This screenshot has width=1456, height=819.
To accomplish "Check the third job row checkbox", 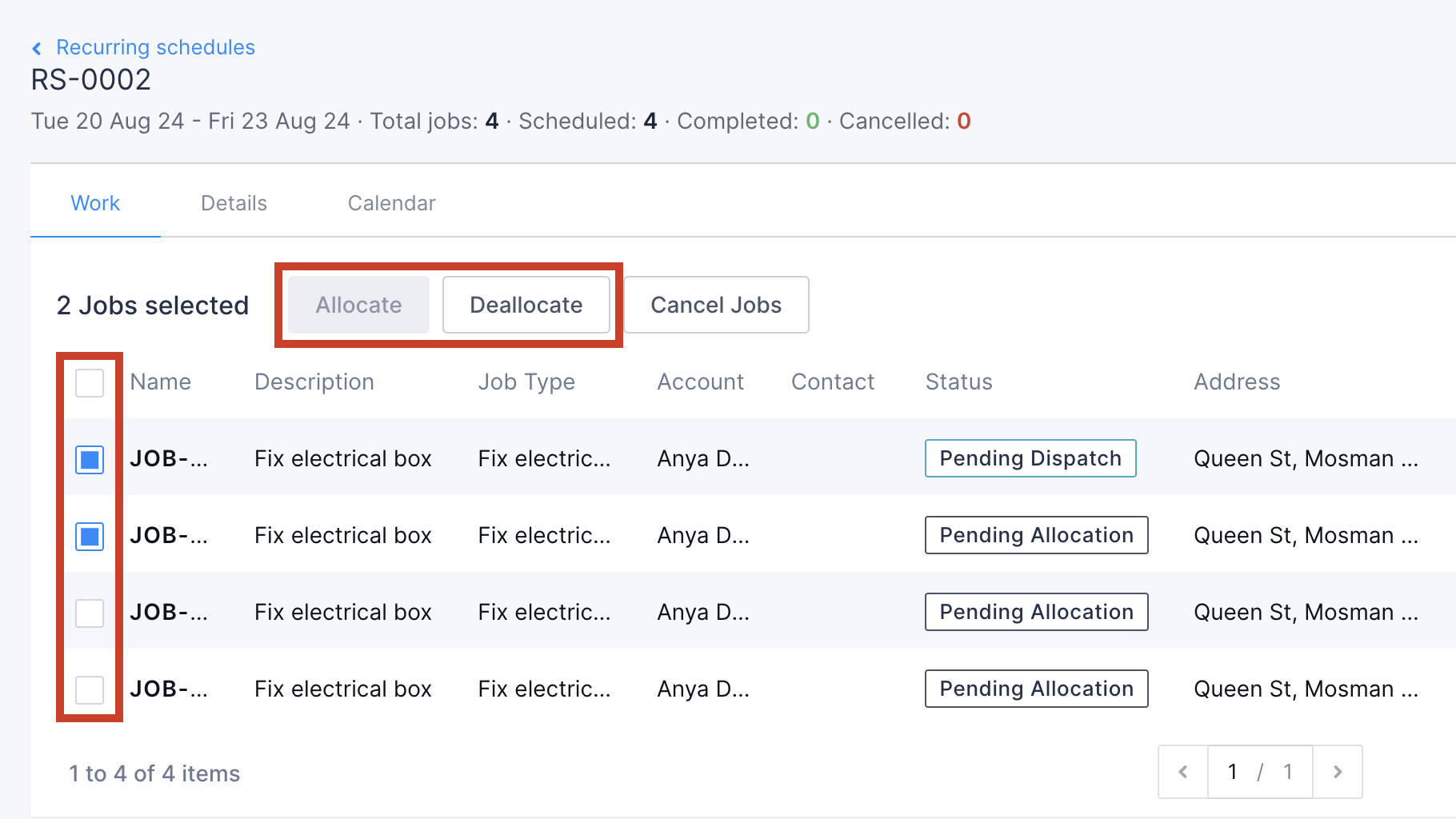I will pyautogui.click(x=89, y=612).
